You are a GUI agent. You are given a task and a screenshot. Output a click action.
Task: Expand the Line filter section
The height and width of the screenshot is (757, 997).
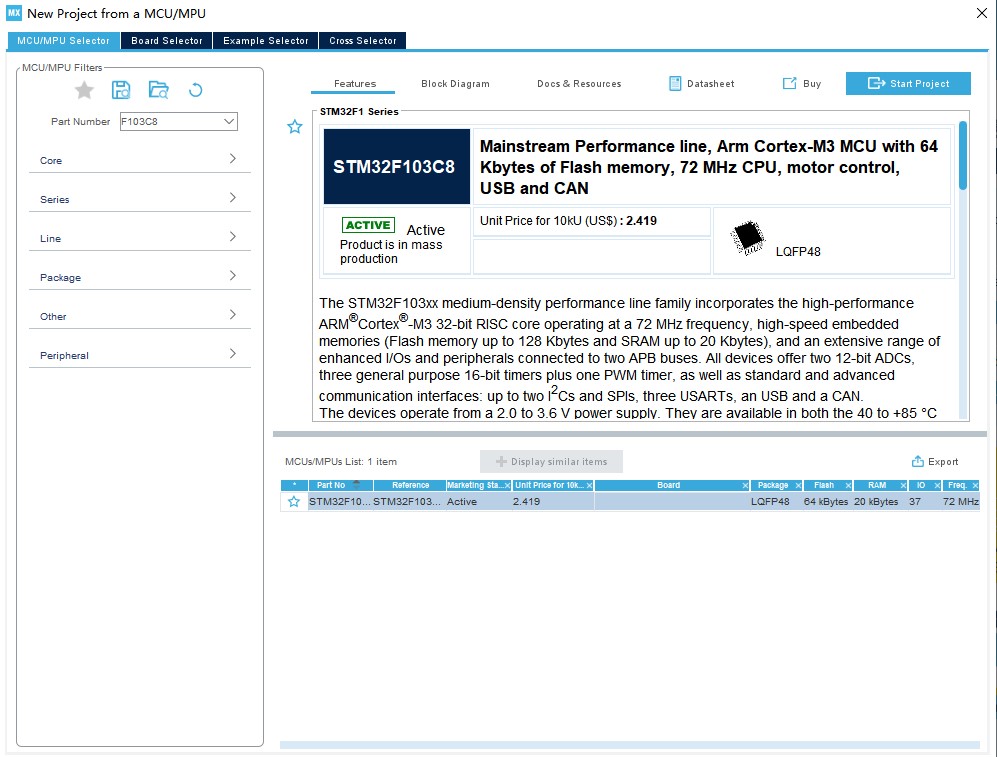coord(140,238)
